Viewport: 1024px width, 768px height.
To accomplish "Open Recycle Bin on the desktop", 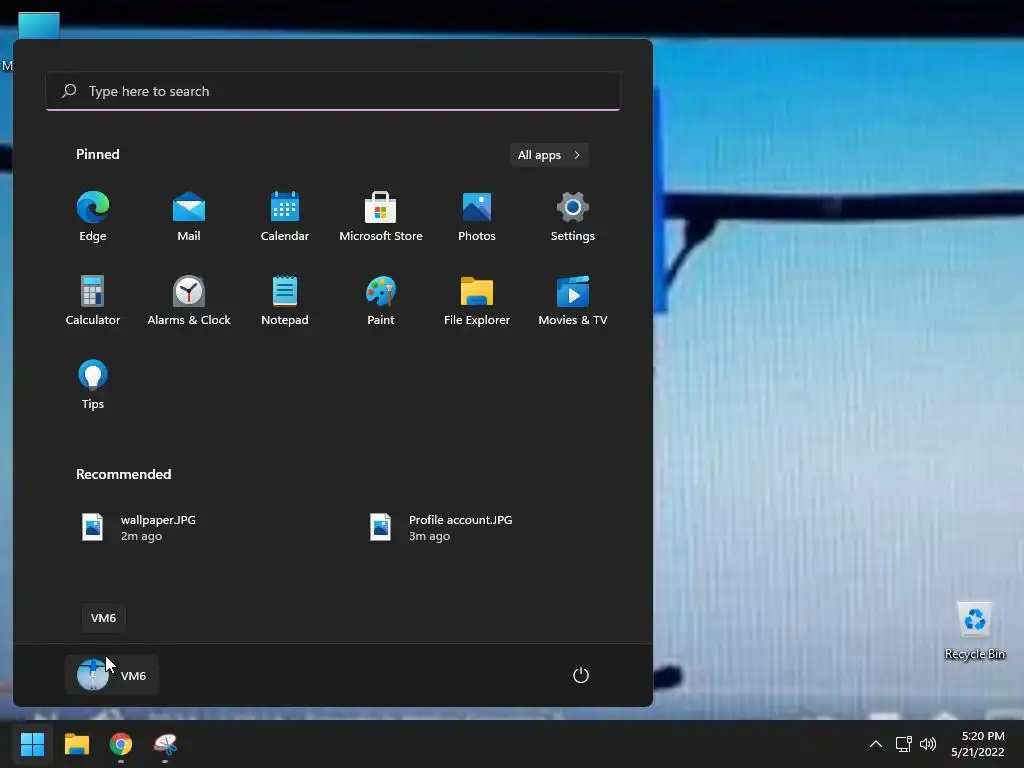I will 974,631.
